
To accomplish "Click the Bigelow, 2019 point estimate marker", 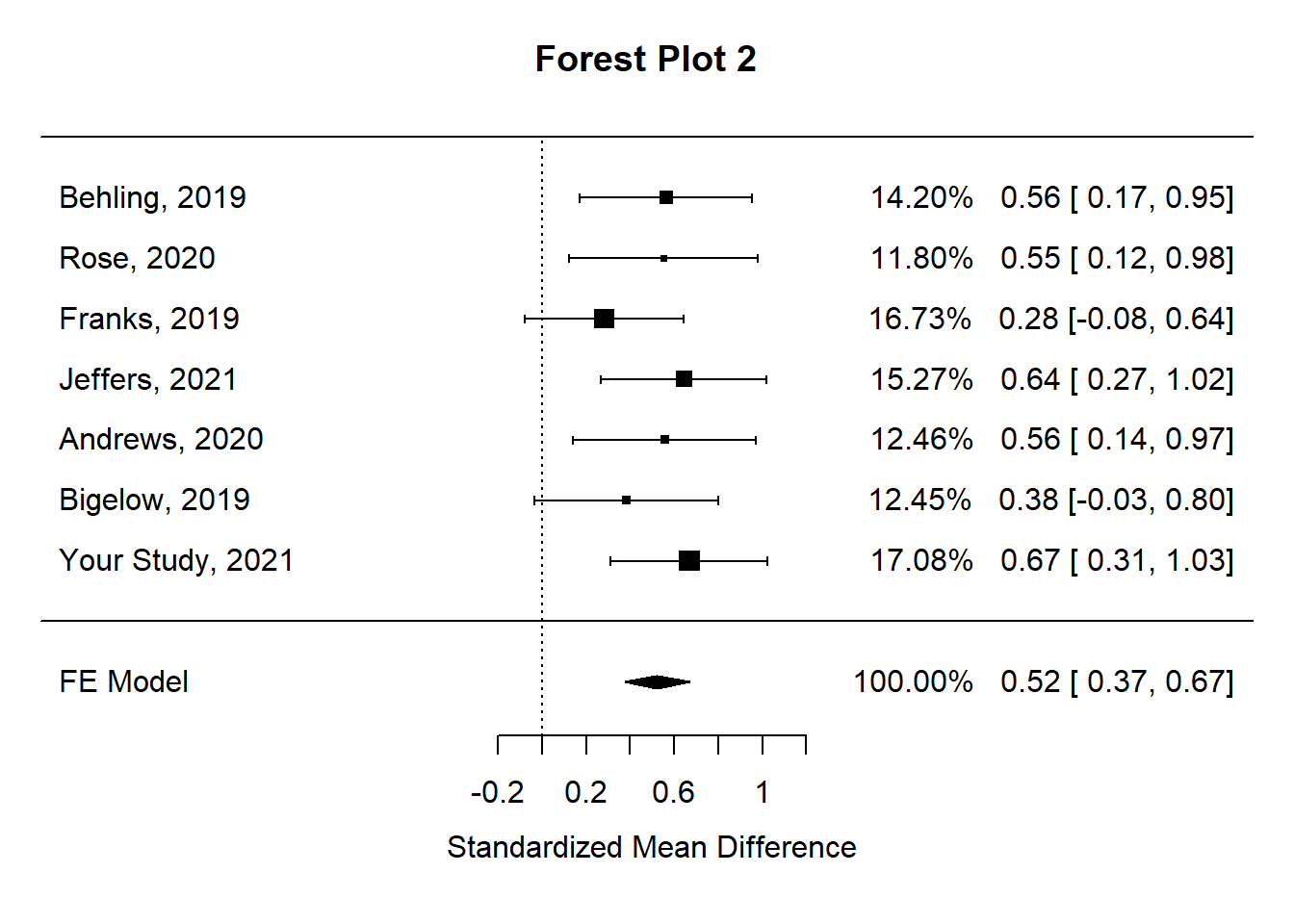I will [627, 500].
